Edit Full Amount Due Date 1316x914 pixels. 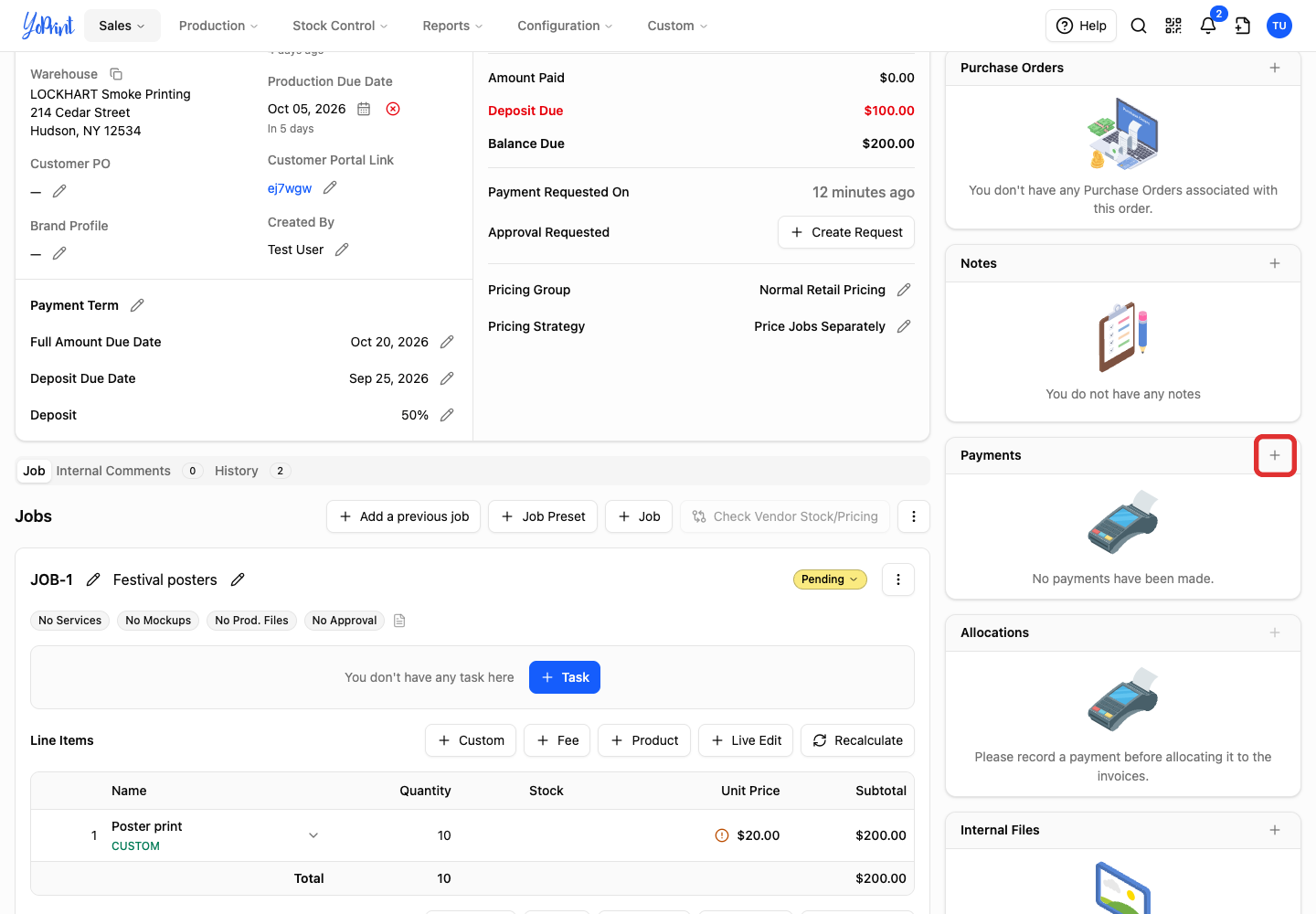point(447,342)
